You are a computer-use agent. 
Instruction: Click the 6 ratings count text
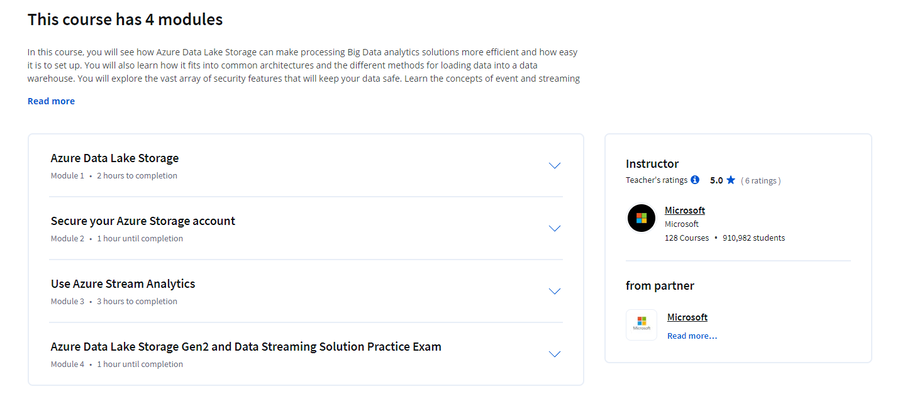pyautogui.click(x=761, y=181)
